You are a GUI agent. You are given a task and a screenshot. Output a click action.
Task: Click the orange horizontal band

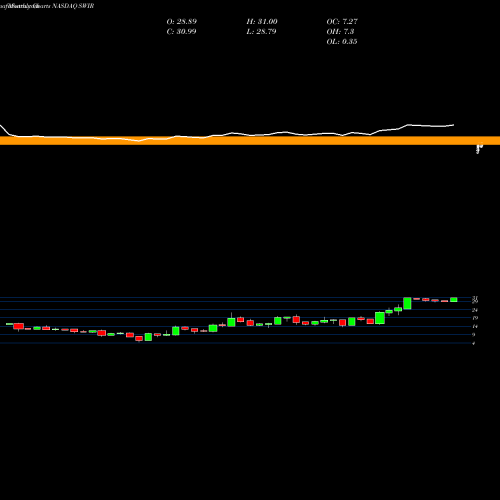[250, 140]
